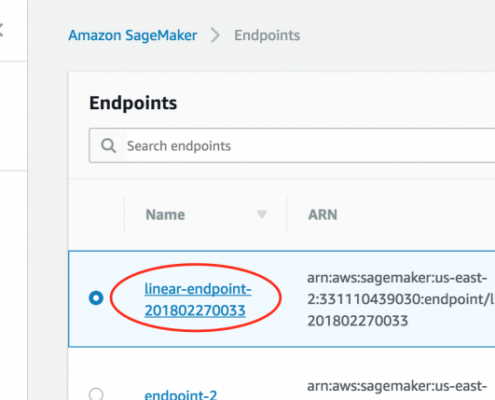Close the left navigation panel with the X icon

tap(1, 30)
